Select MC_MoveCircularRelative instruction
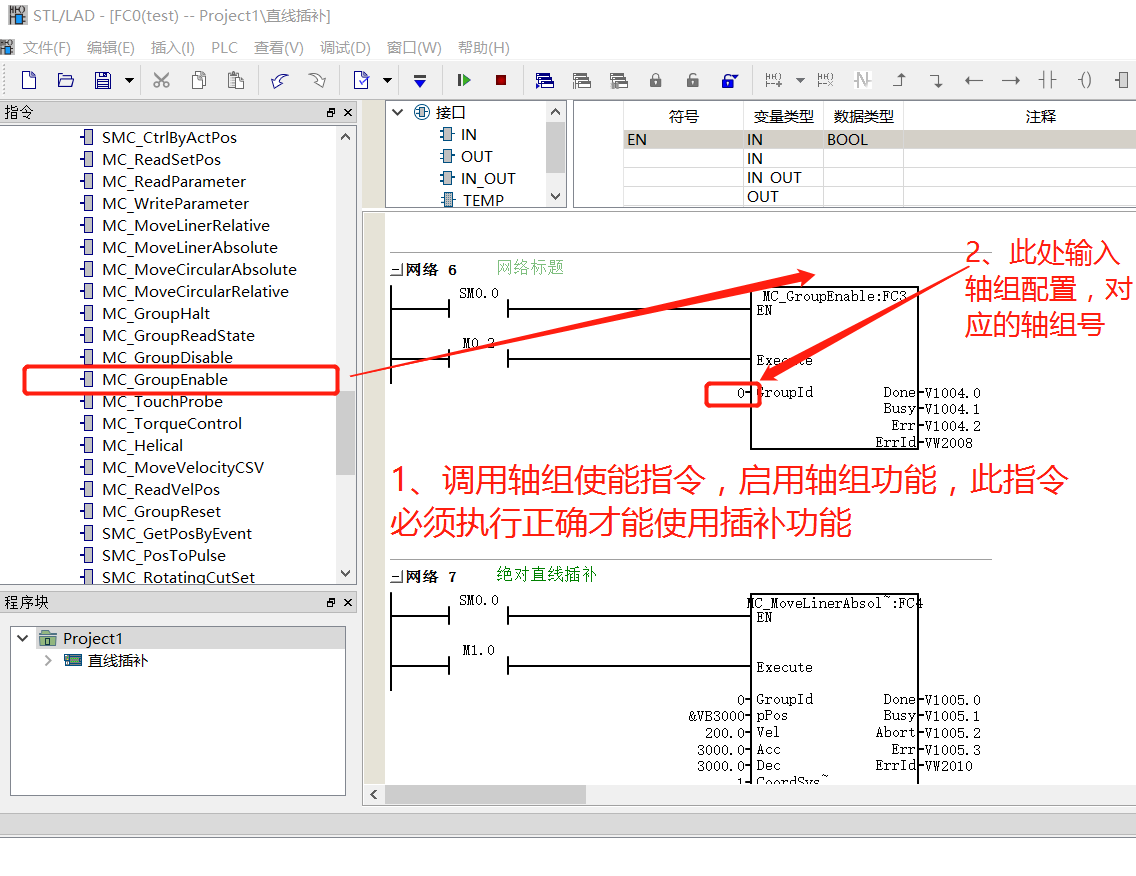This screenshot has width=1136, height=876. tap(195, 291)
